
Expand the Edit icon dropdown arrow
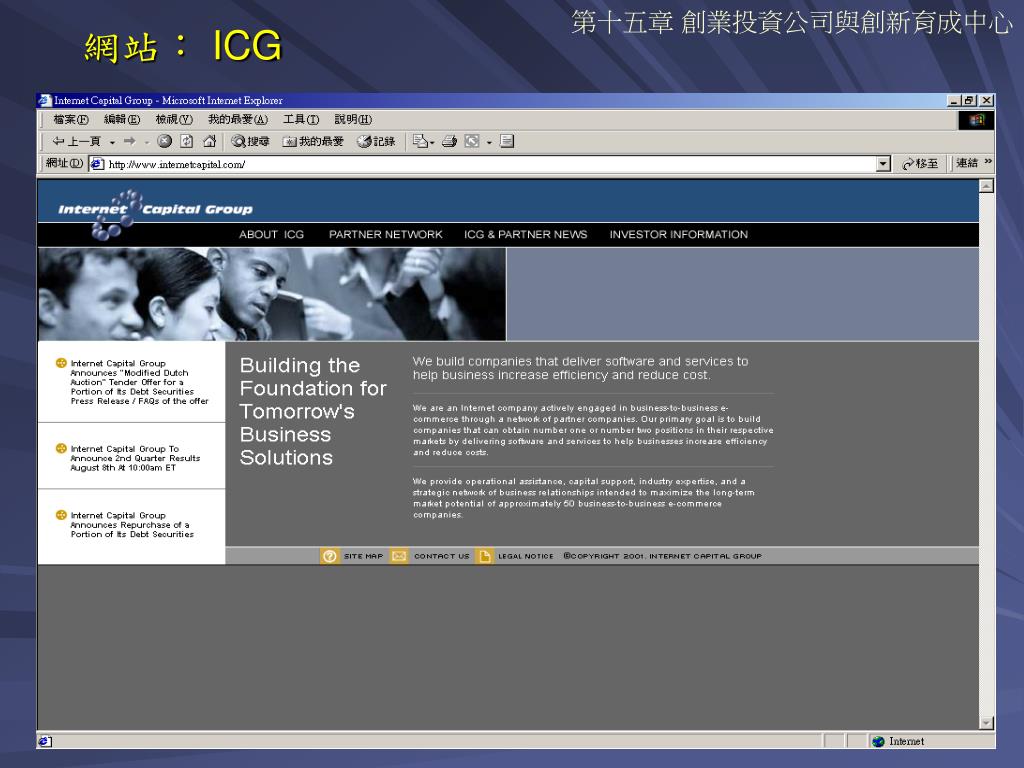pos(488,142)
